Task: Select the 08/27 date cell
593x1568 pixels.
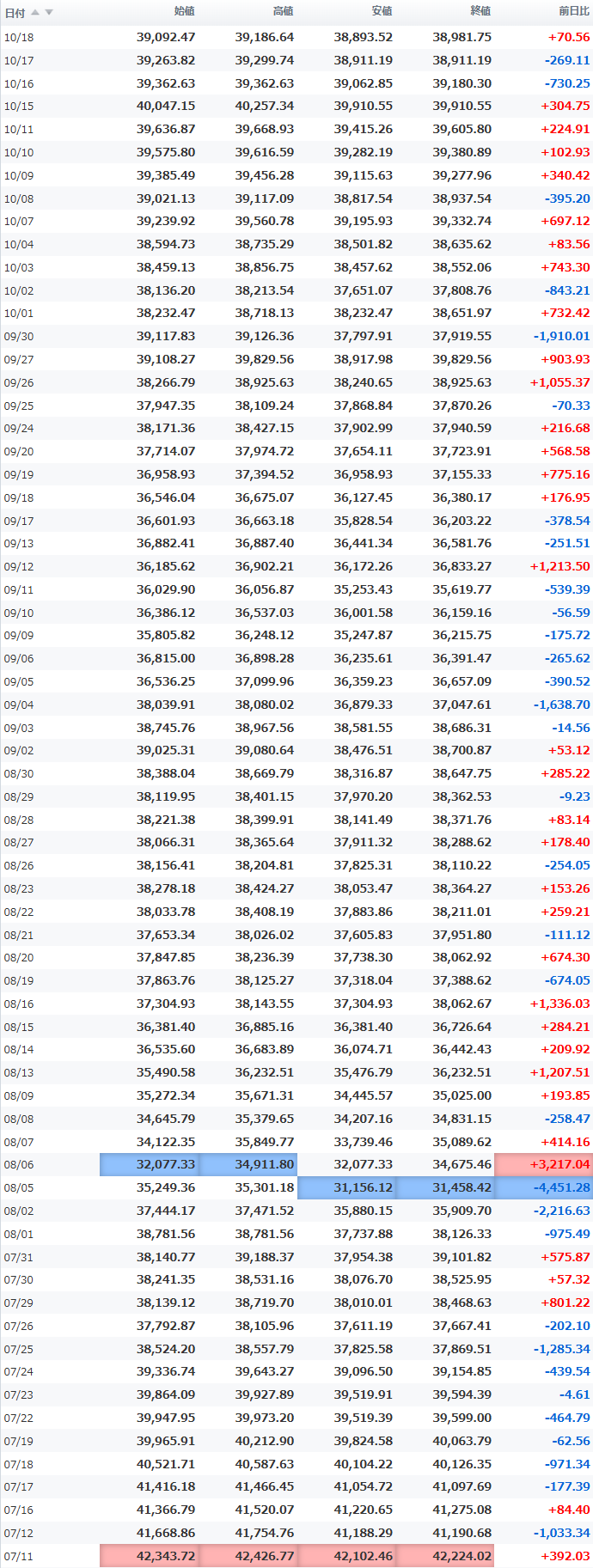Action: 19,843
